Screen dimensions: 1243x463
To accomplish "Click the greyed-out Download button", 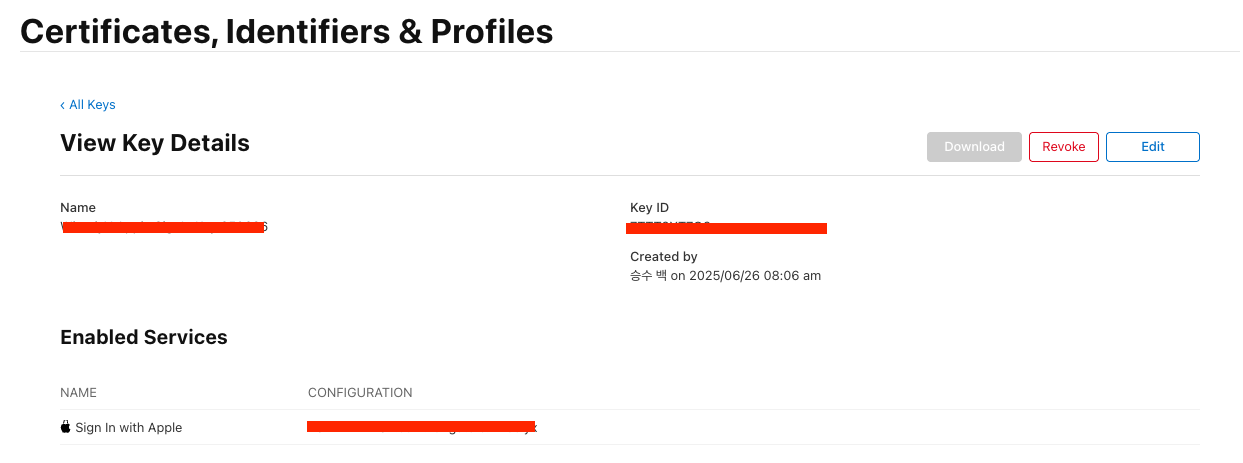I will click(974, 147).
